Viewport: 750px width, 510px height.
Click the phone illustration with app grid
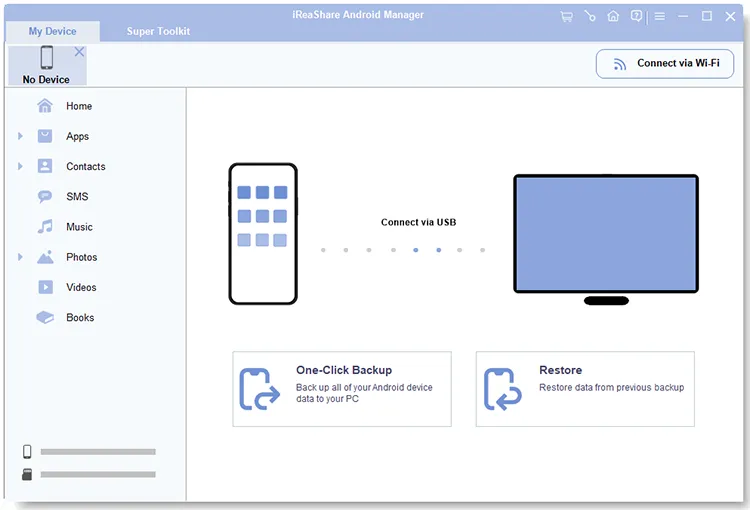[x=263, y=234]
